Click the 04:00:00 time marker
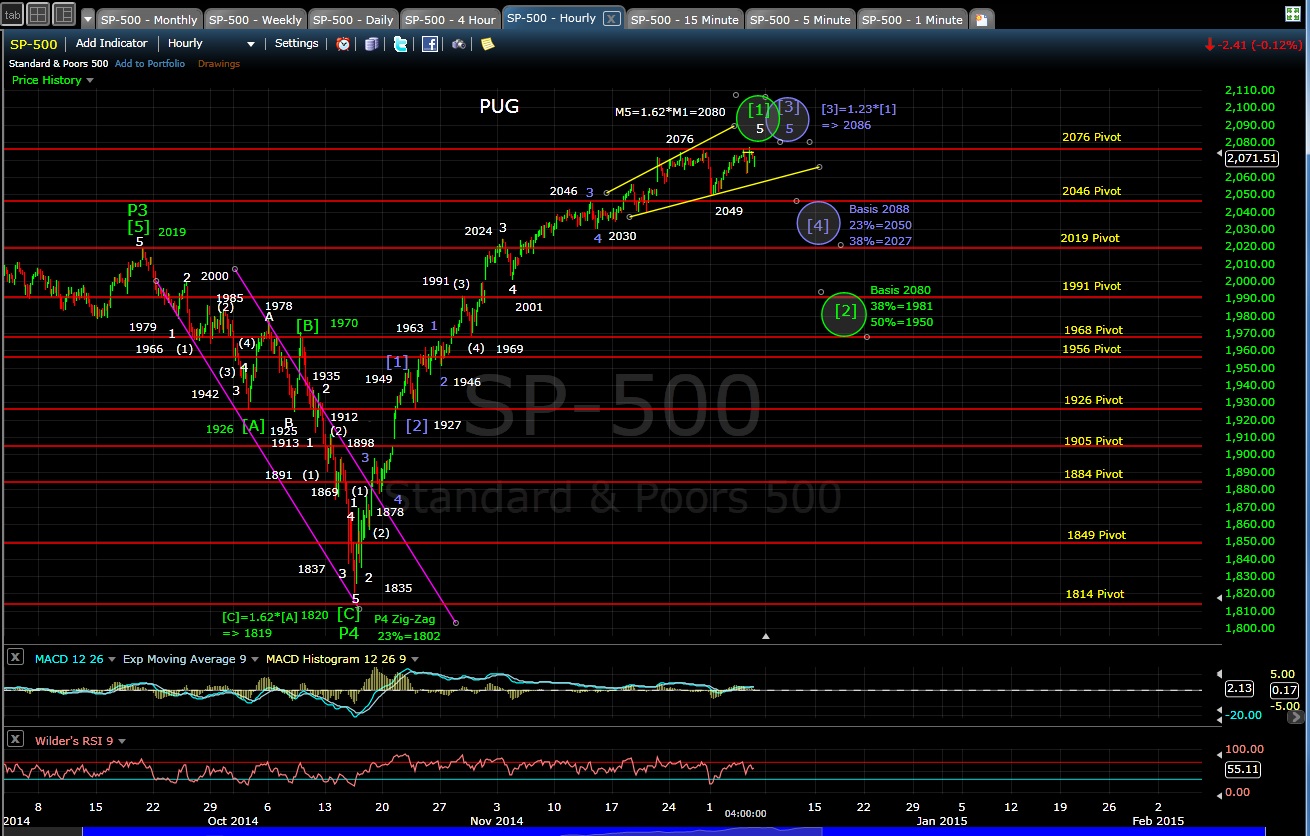Viewport: 1310px width, 836px height. (745, 813)
